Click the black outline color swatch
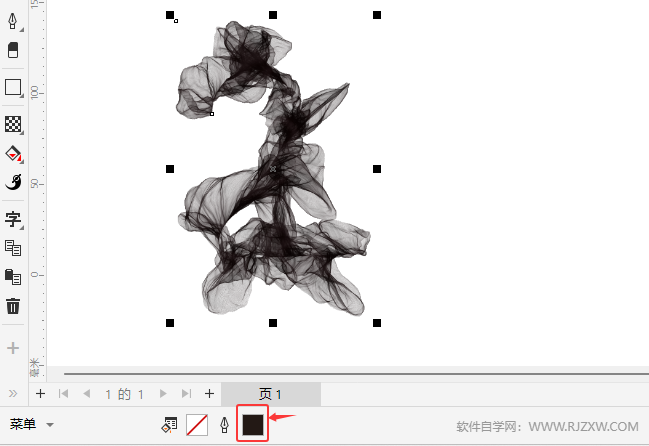 click(252, 425)
